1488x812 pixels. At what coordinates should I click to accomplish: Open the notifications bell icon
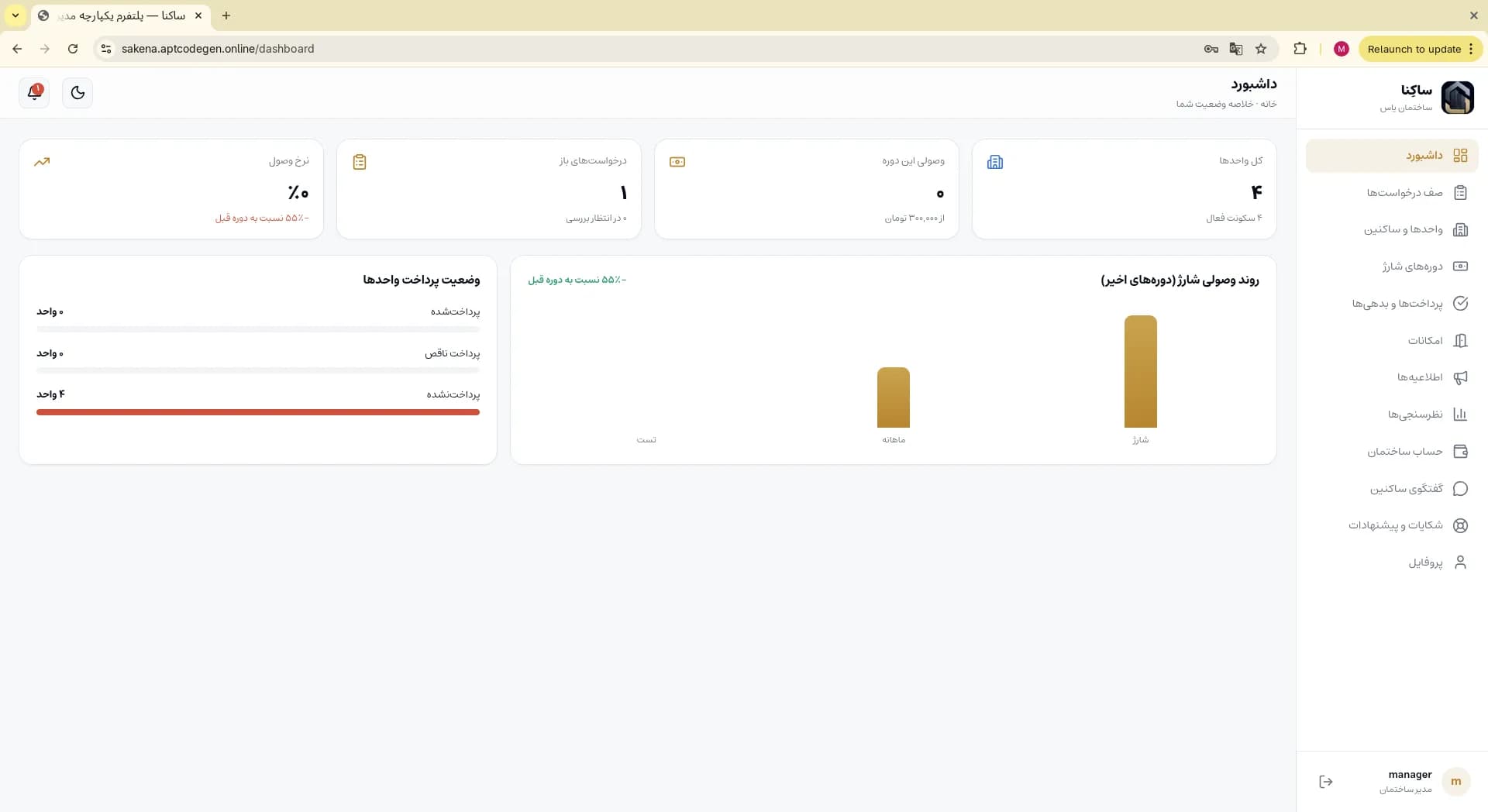[x=34, y=93]
